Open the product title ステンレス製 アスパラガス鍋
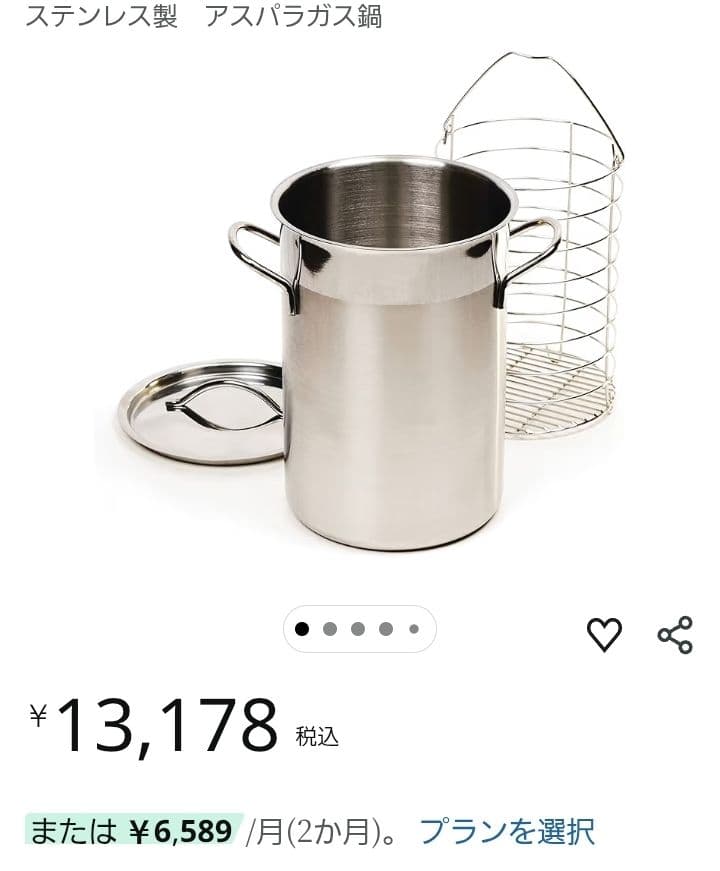This screenshot has height=871, width=720. coord(204,17)
